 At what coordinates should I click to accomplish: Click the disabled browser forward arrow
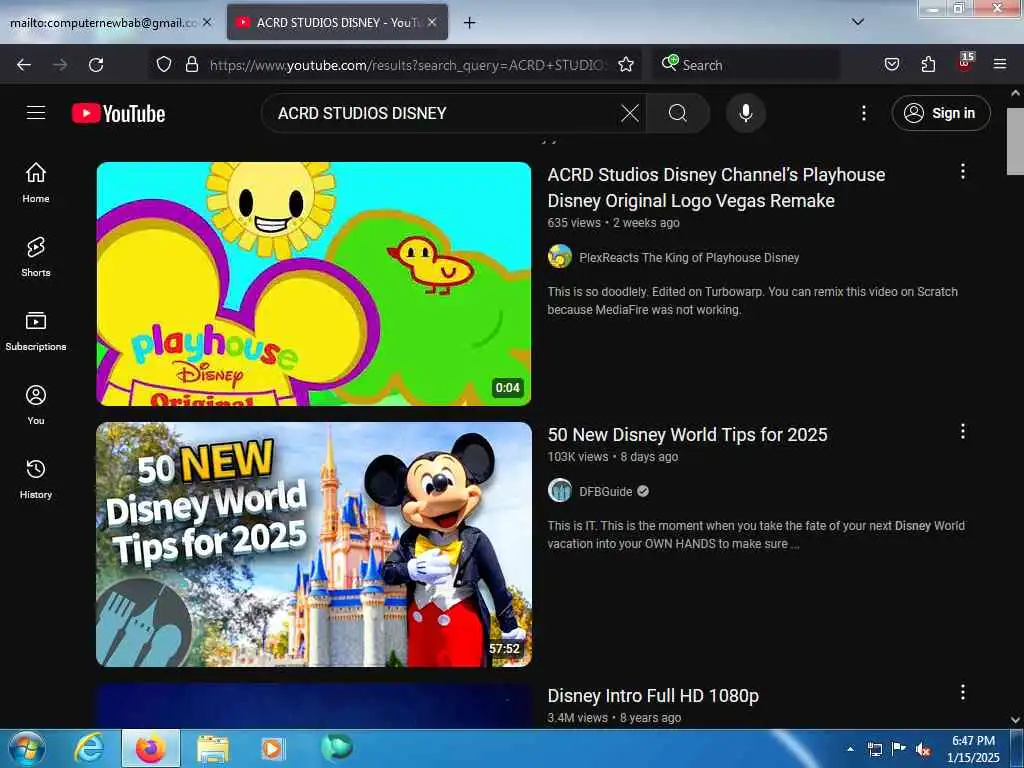pos(60,65)
